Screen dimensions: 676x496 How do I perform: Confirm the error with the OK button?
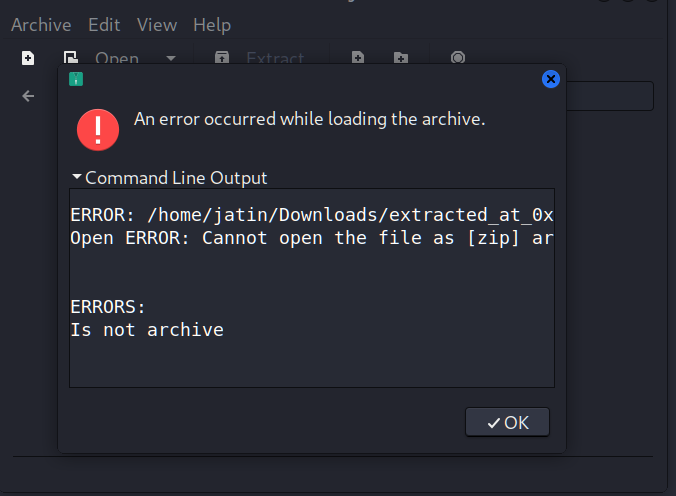pyautogui.click(x=507, y=422)
